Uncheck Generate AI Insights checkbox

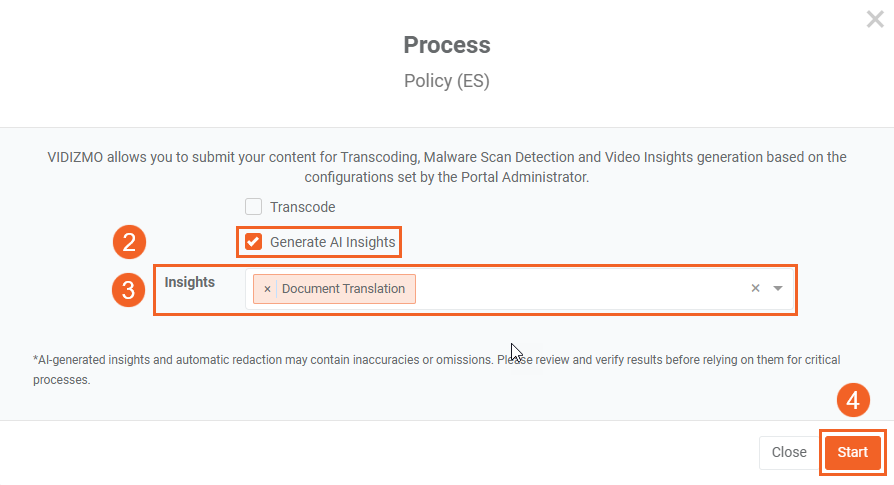pyautogui.click(x=254, y=242)
